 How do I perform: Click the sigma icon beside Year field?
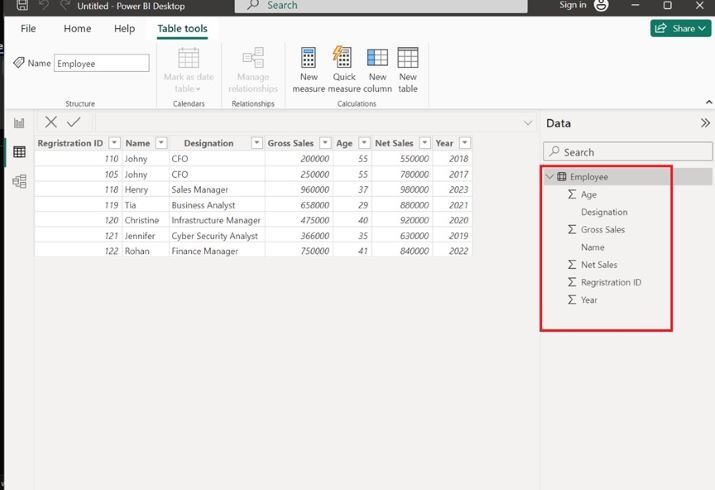[x=572, y=300]
